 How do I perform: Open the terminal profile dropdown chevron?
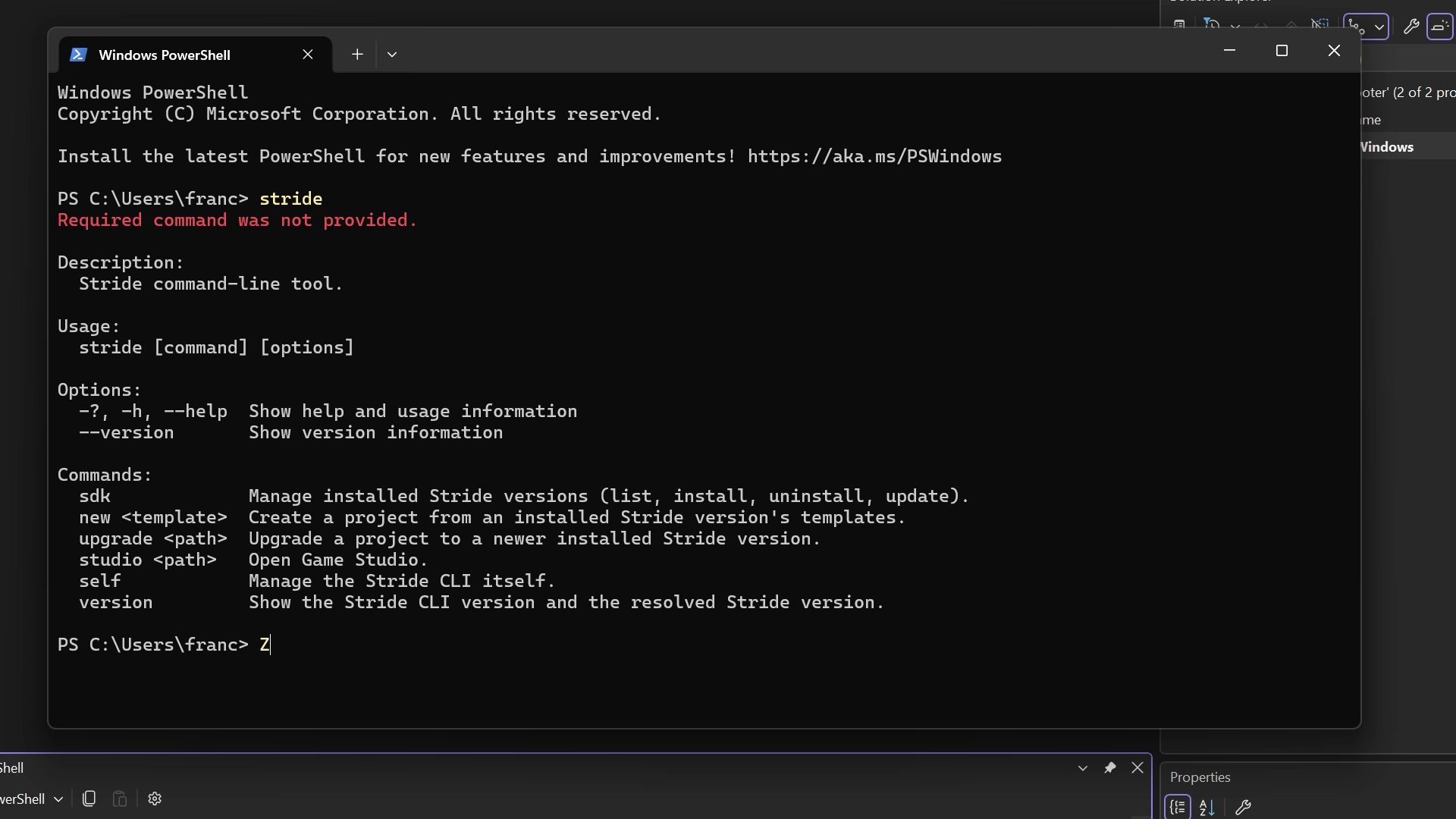coord(392,55)
